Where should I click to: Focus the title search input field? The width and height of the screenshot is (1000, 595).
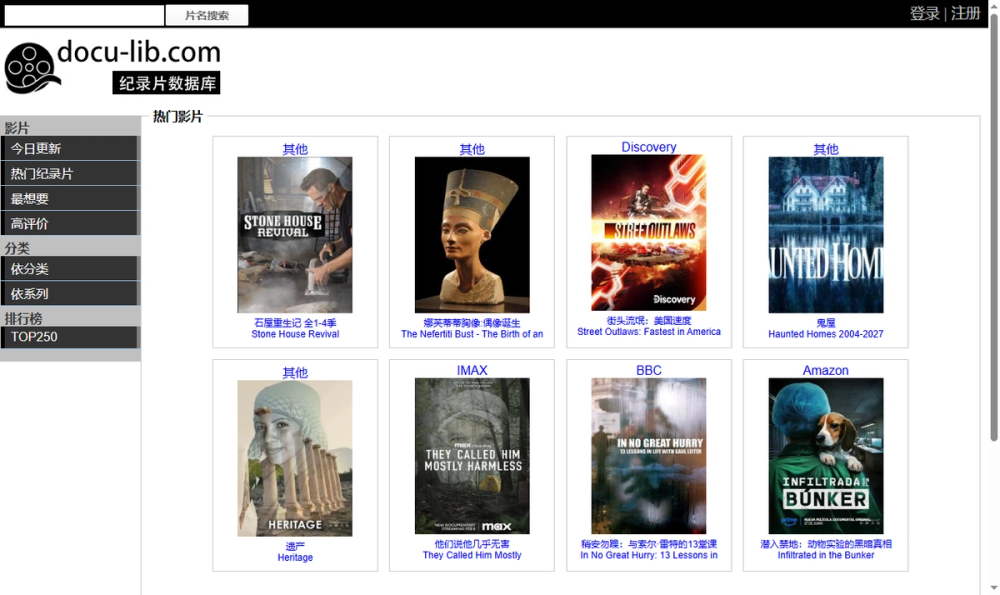84,15
